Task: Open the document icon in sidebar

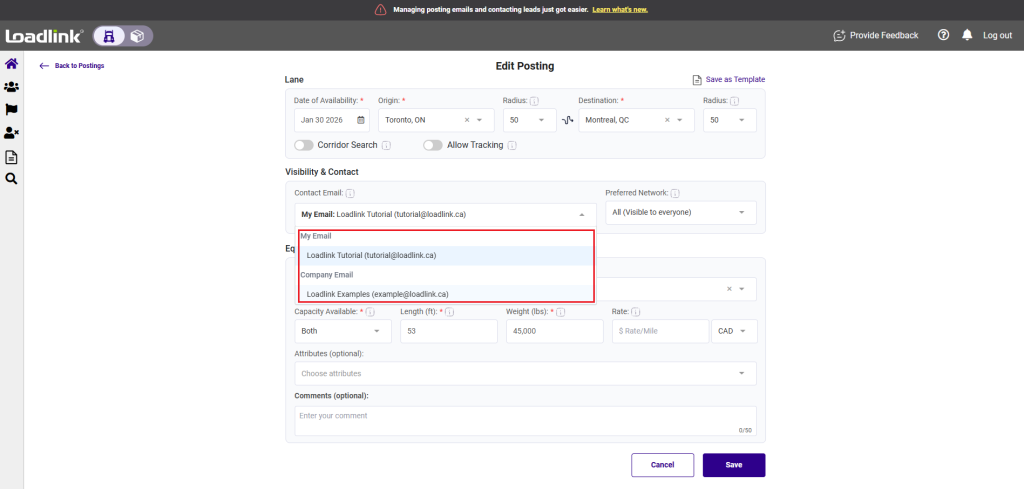Action: [12, 156]
